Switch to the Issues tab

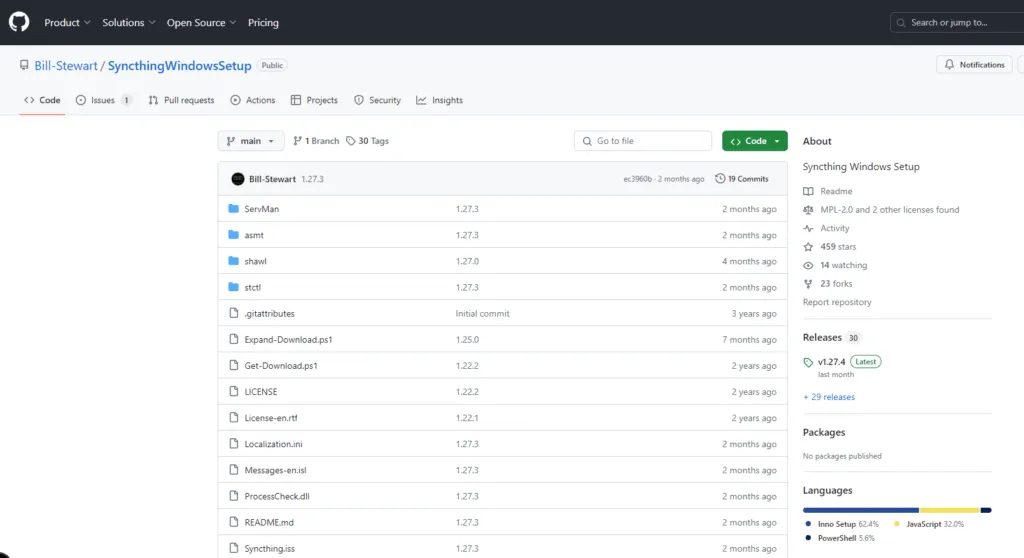click(x=104, y=100)
